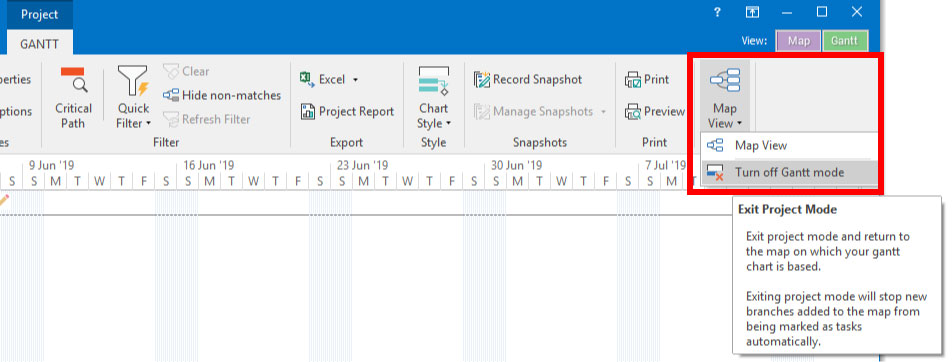Open the Chart Style icon
952x362 pixels.
point(434,81)
